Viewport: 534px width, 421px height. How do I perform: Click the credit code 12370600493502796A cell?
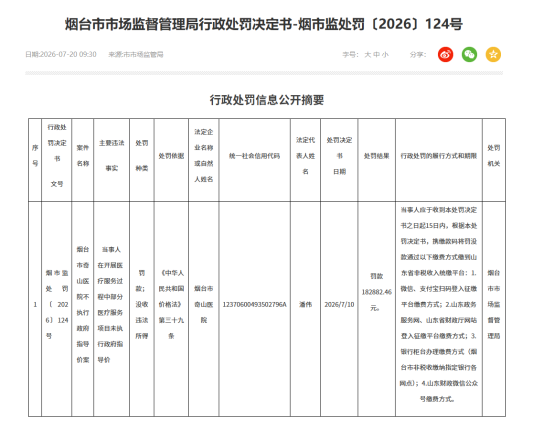coord(254,305)
